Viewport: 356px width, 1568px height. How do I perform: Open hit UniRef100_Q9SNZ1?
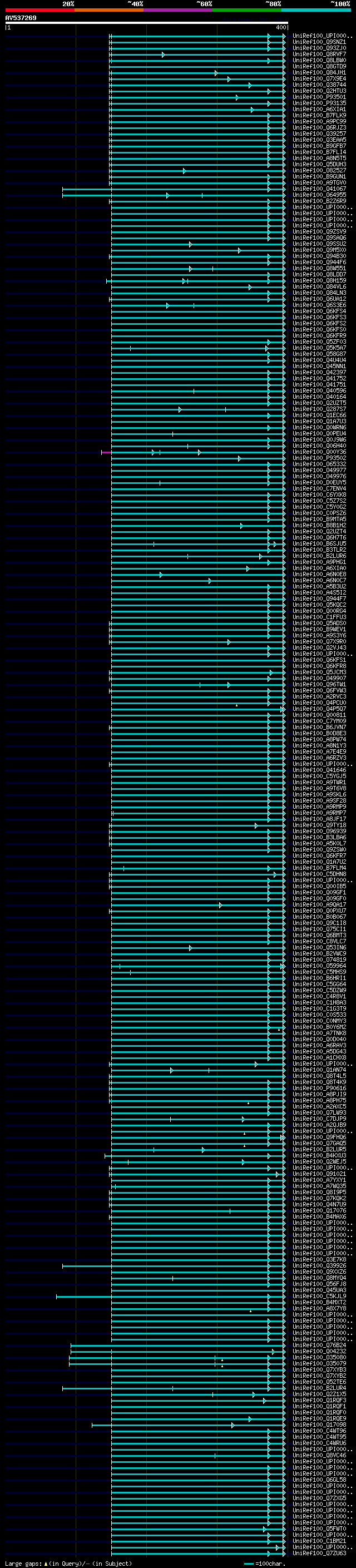319,42
